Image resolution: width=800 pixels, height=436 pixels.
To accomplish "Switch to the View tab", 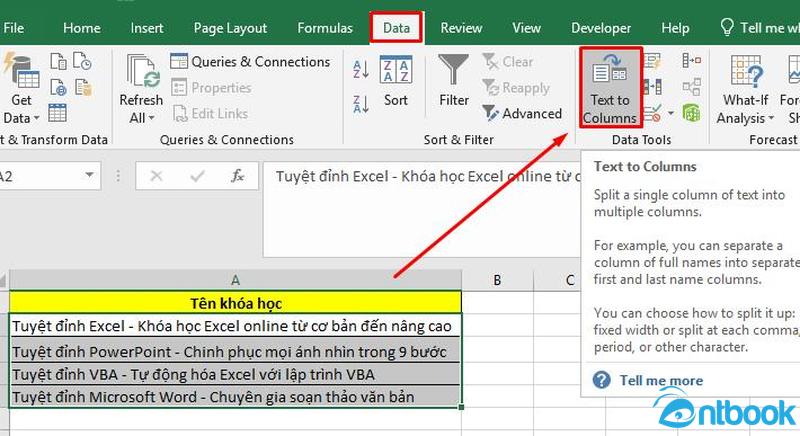I will 526,28.
